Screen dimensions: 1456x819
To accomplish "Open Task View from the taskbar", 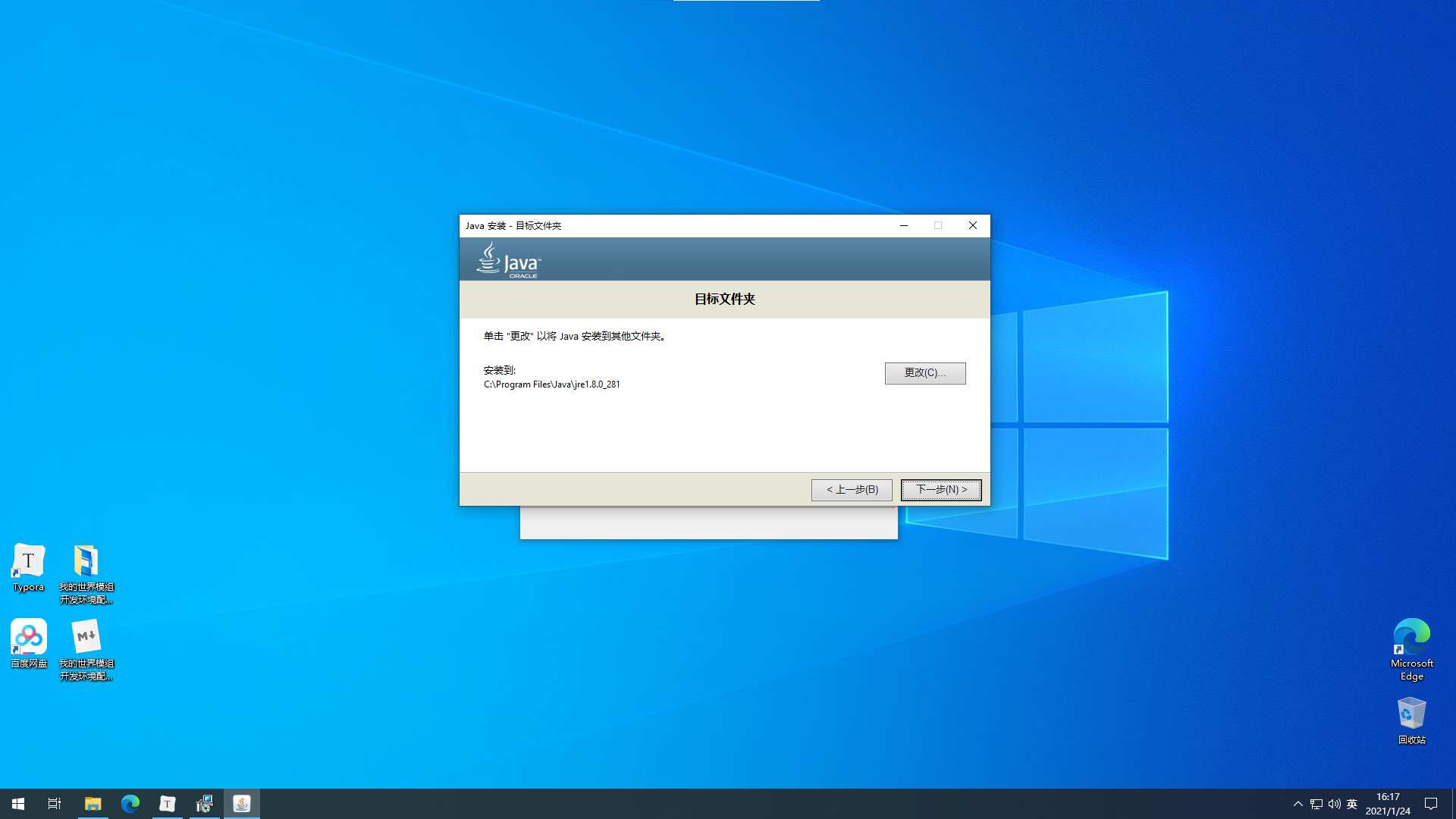I will point(55,804).
